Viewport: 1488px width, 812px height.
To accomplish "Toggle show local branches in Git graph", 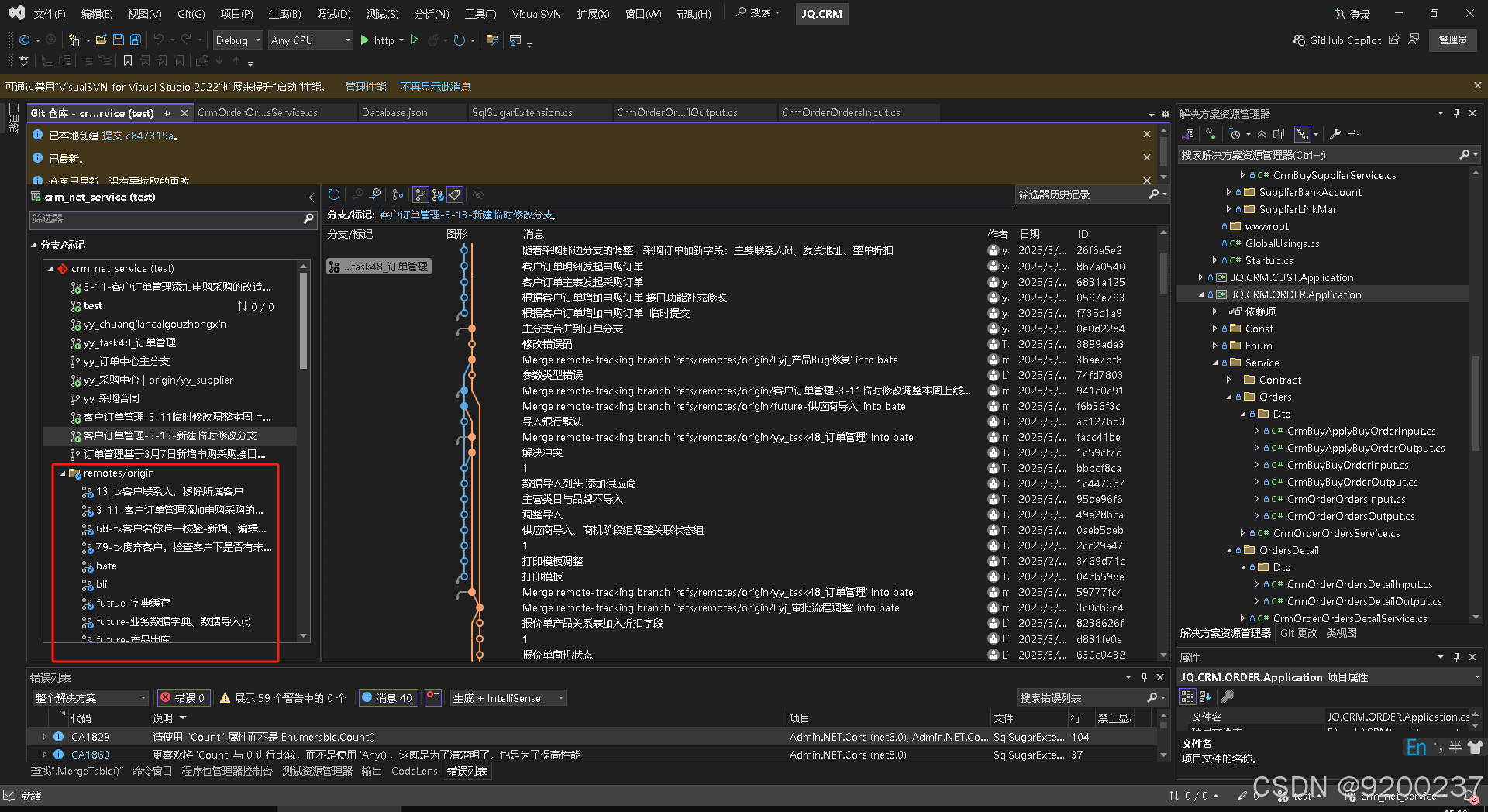I will [420, 194].
